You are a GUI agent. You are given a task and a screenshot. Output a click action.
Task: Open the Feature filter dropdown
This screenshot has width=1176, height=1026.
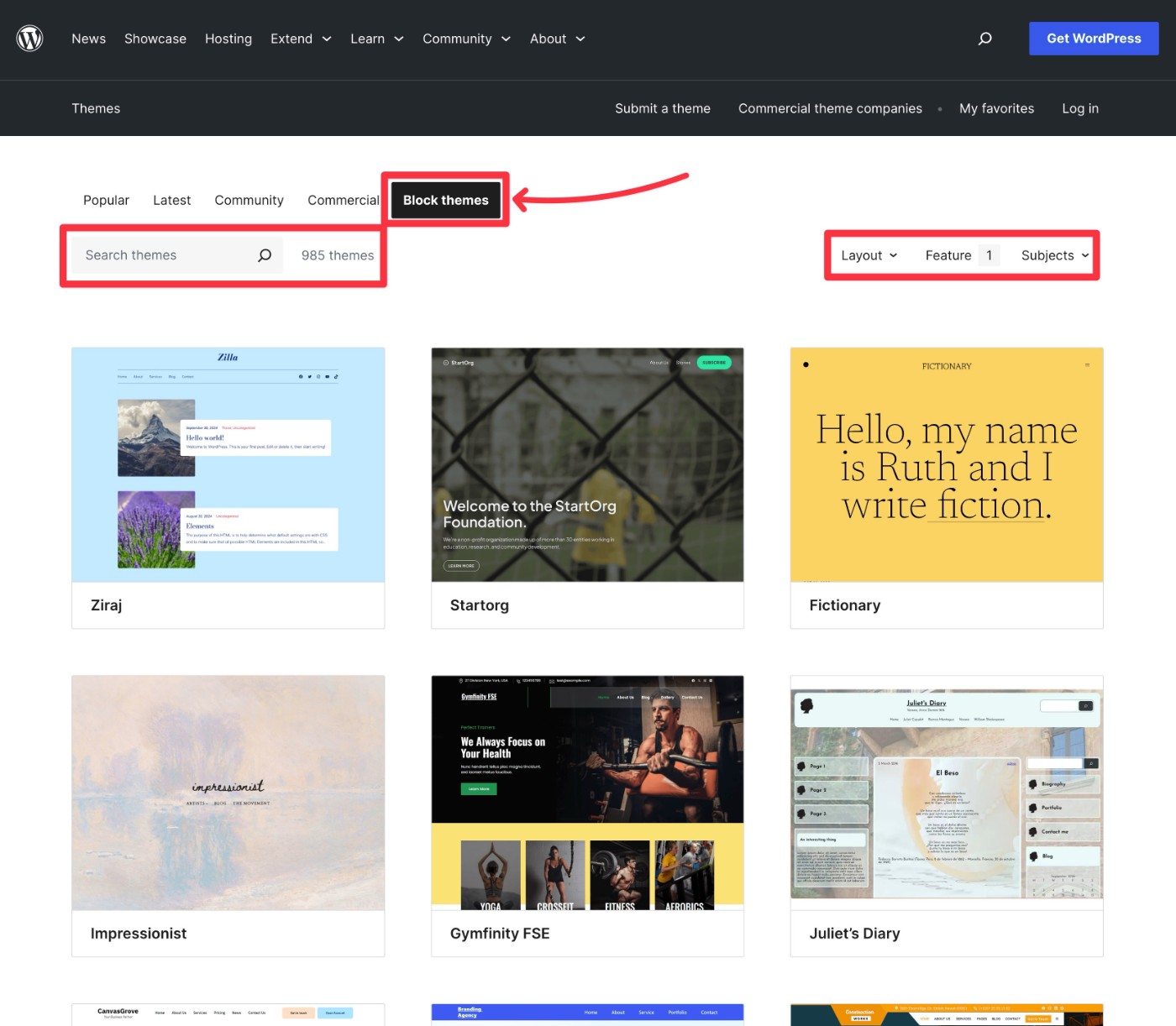pyautogui.click(x=962, y=255)
